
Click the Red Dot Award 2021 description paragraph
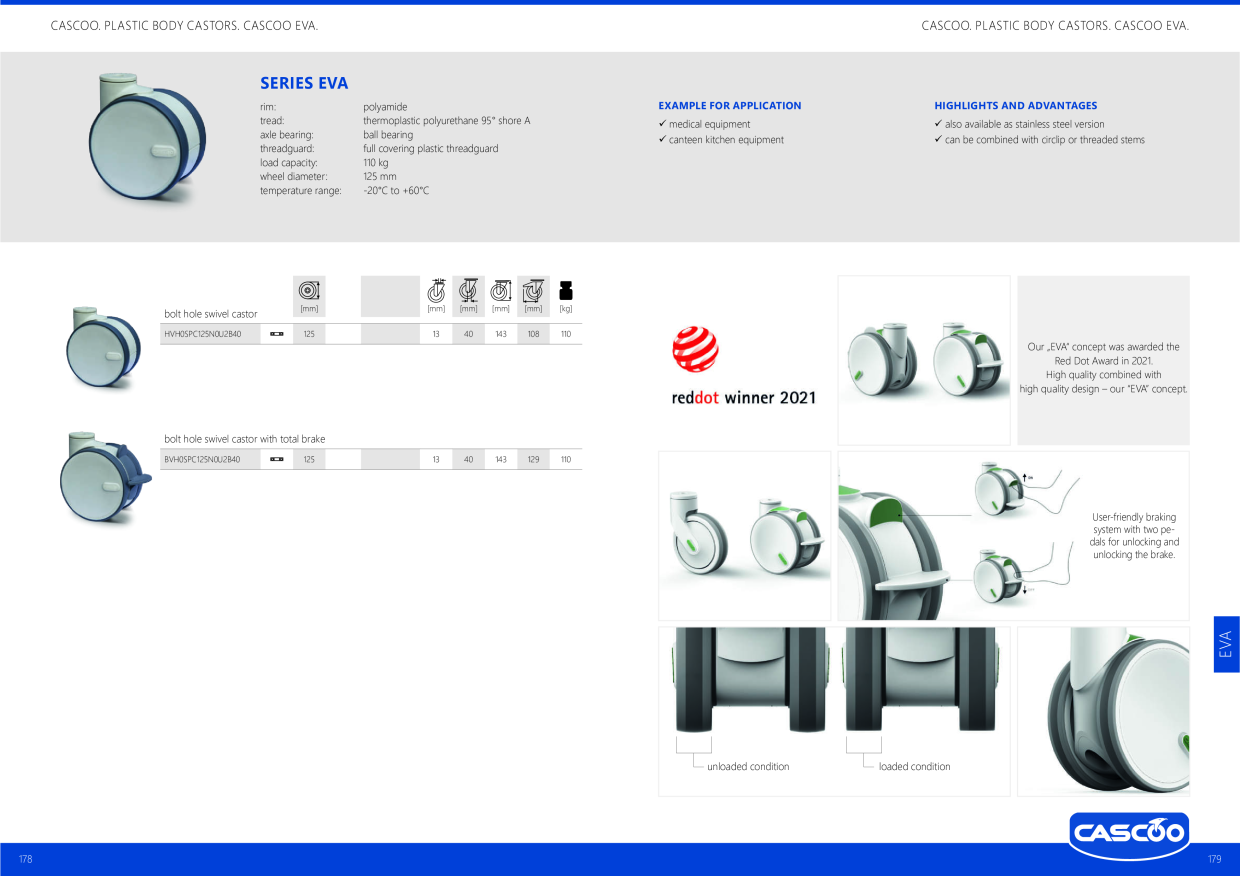pyautogui.click(x=1104, y=368)
